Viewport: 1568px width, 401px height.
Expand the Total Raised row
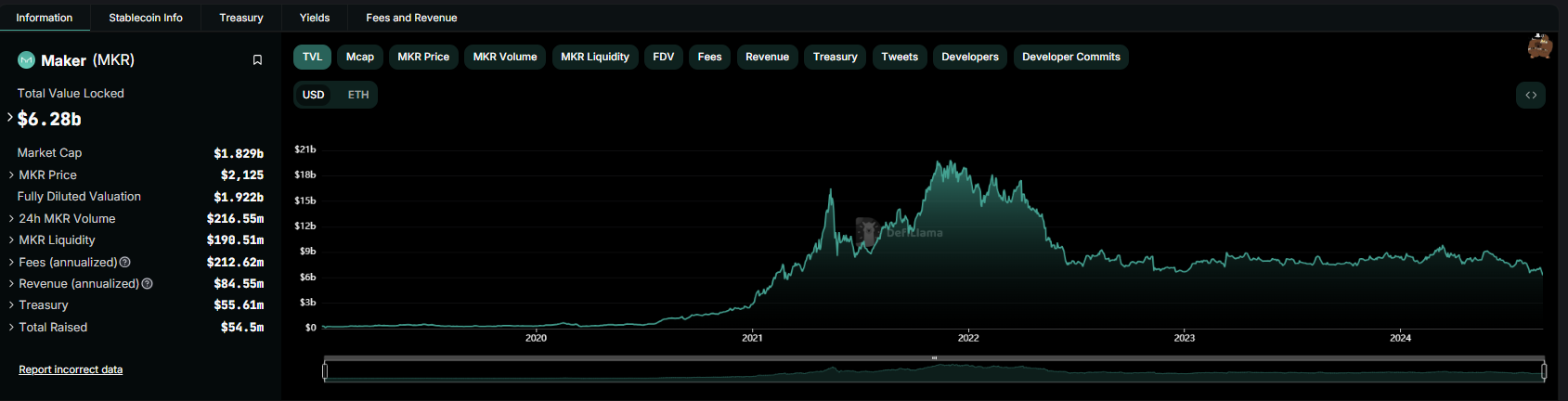click(x=11, y=328)
